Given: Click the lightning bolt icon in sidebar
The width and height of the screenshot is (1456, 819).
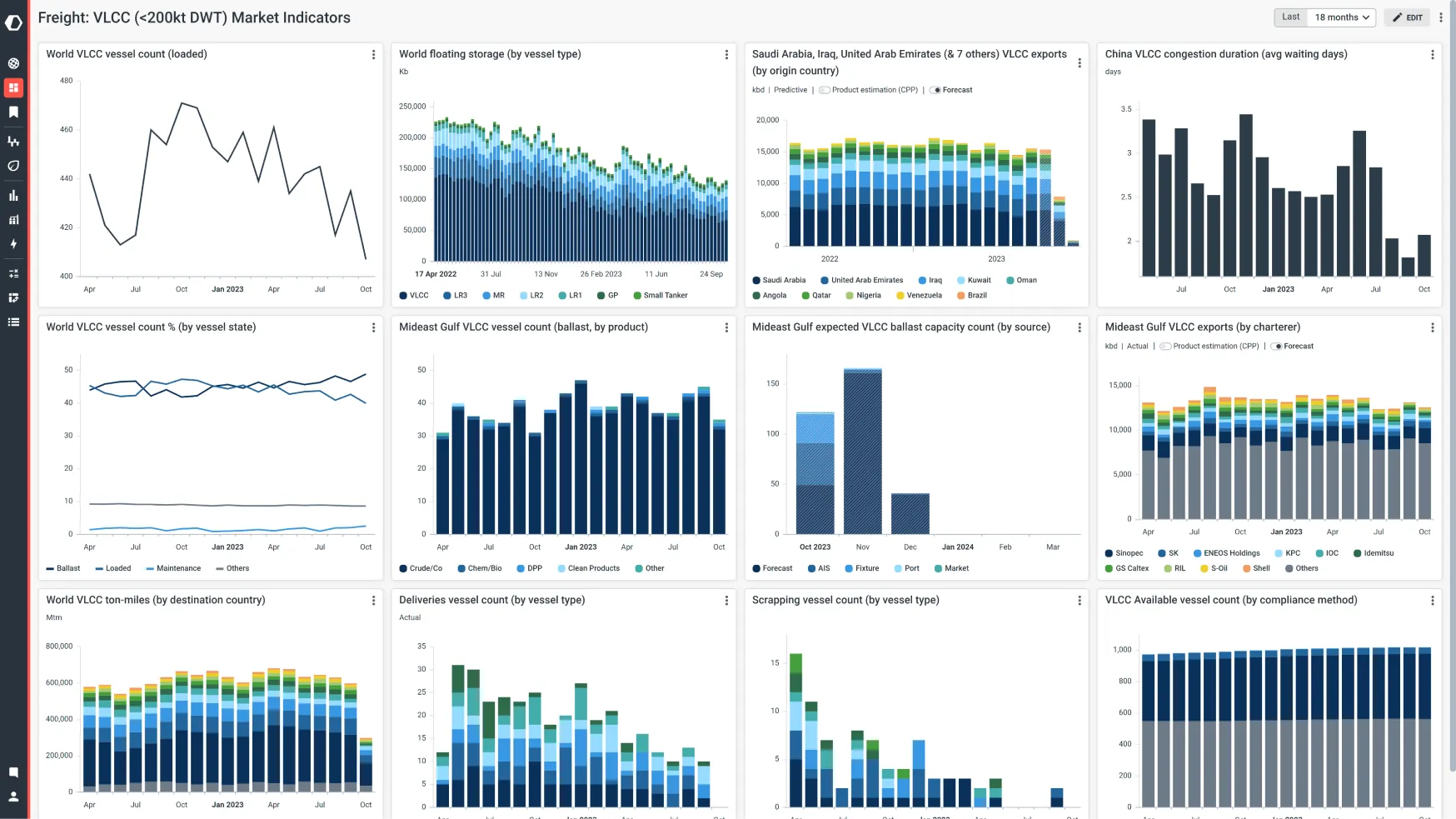Looking at the screenshot, I should pos(13,244).
